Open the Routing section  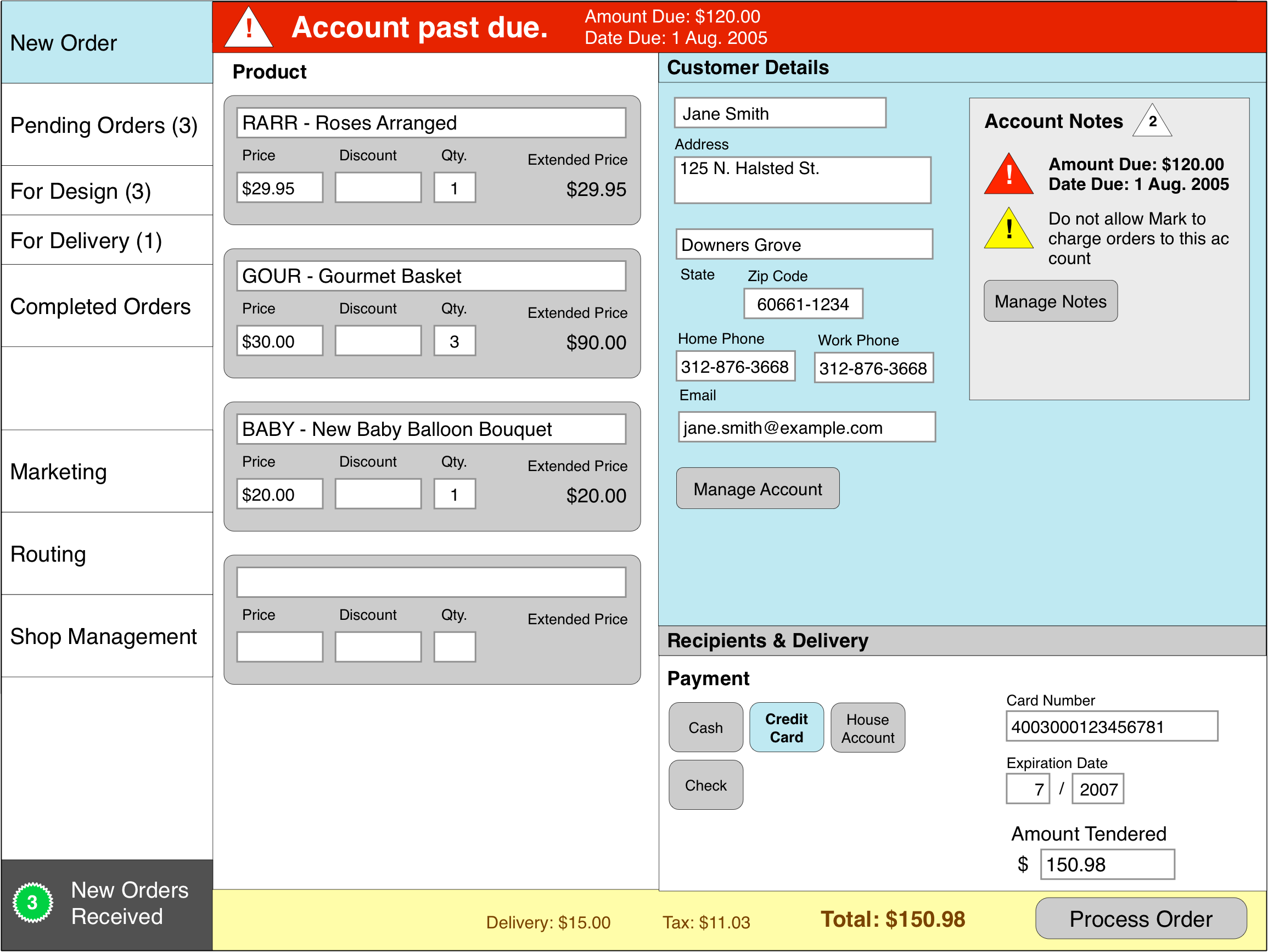point(48,553)
